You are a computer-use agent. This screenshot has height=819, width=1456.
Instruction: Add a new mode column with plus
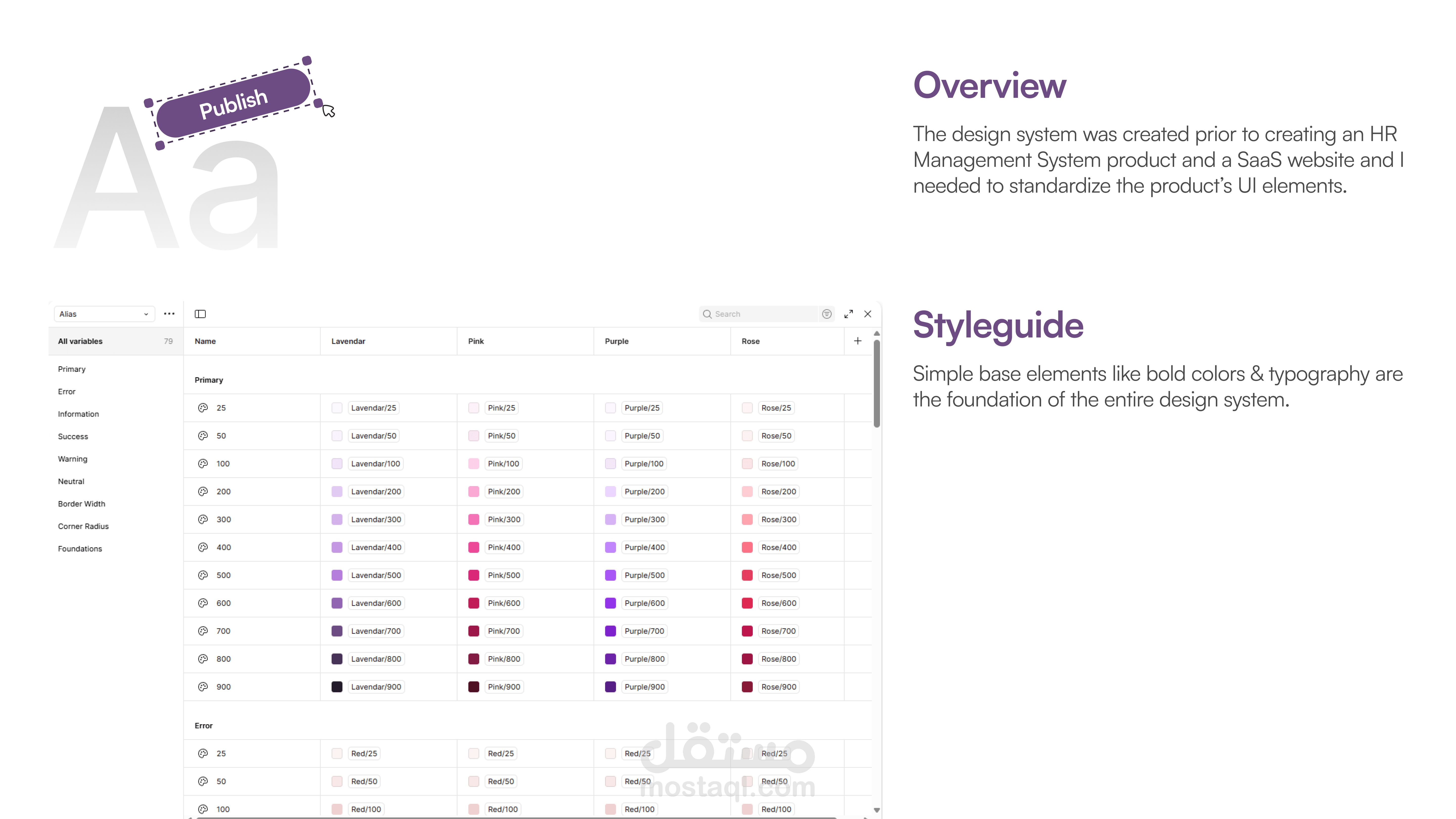pos(857,341)
